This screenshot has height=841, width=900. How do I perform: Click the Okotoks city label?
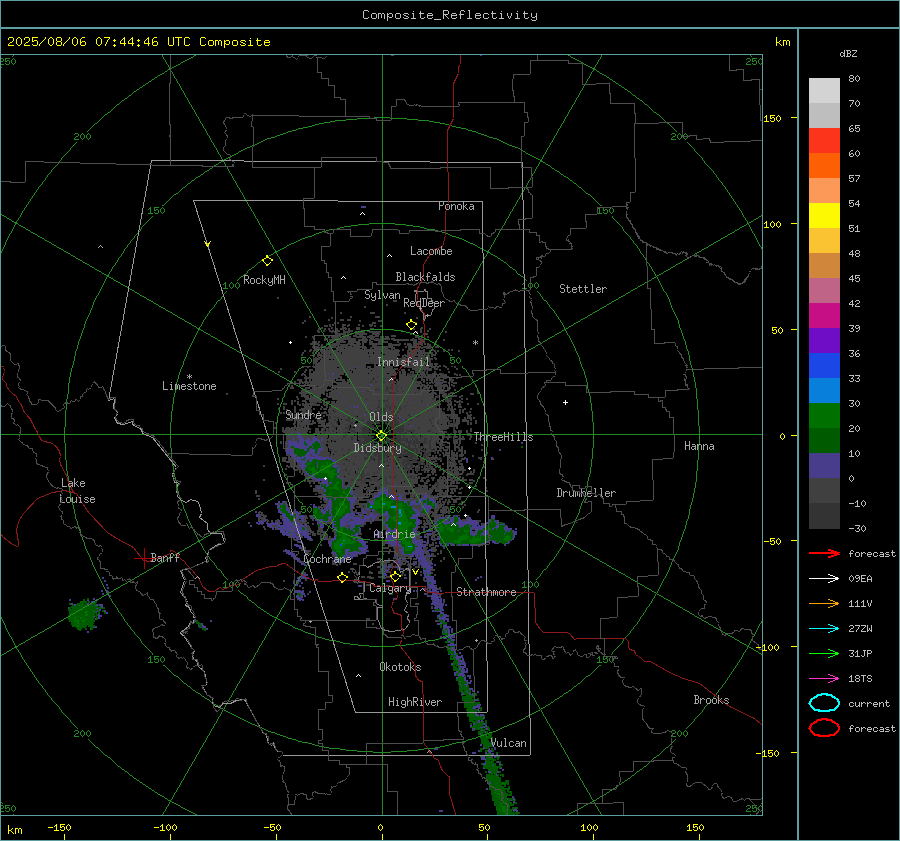400,666
